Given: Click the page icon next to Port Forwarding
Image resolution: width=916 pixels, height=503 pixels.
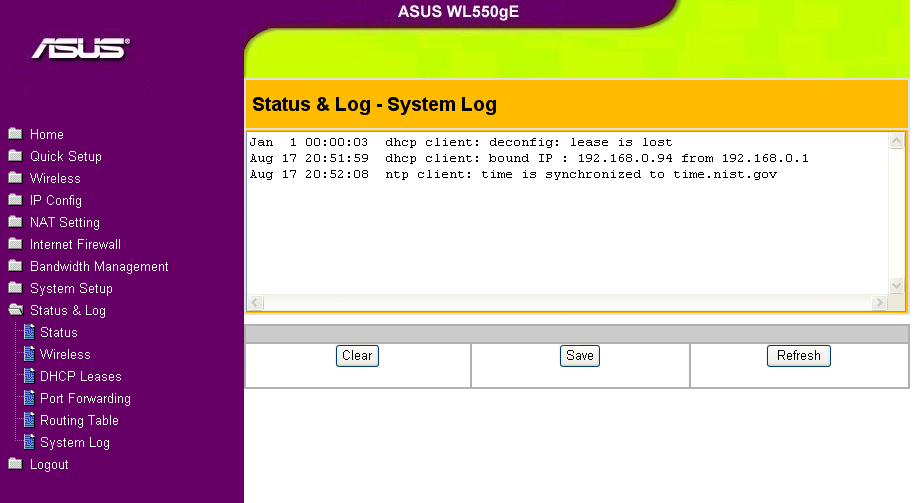Looking at the screenshot, I should point(29,398).
